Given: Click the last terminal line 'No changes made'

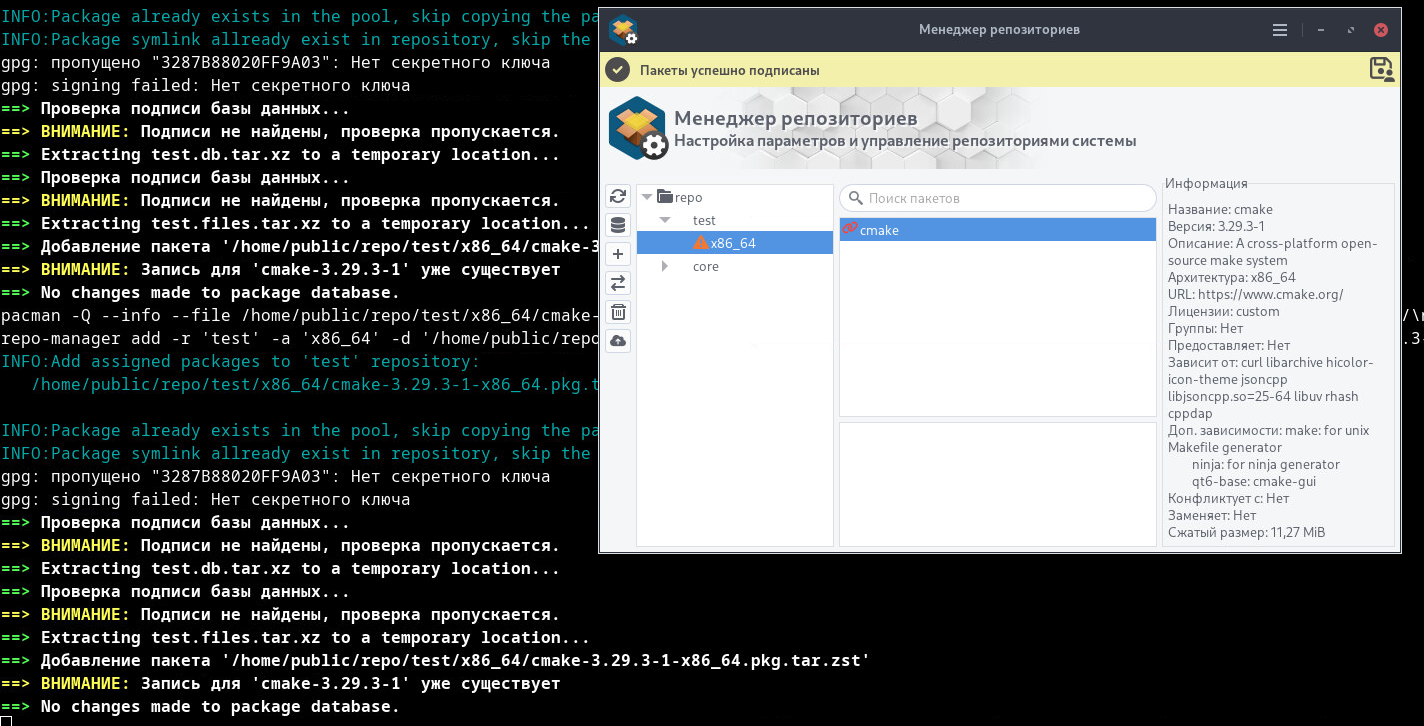Looking at the screenshot, I should (x=200, y=707).
